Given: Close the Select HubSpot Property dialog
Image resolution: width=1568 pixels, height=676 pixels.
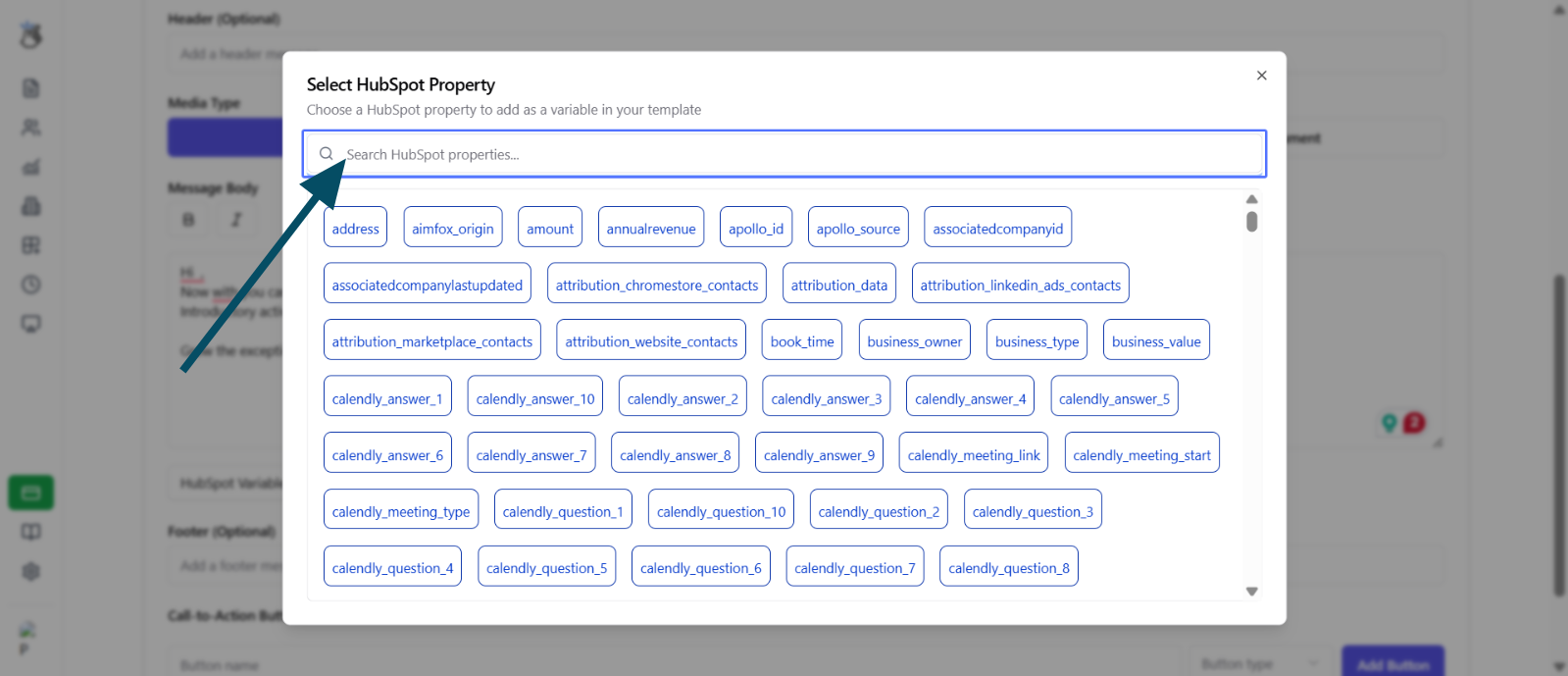Looking at the screenshot, I should pyautogui.click(x=1261, y=76).
